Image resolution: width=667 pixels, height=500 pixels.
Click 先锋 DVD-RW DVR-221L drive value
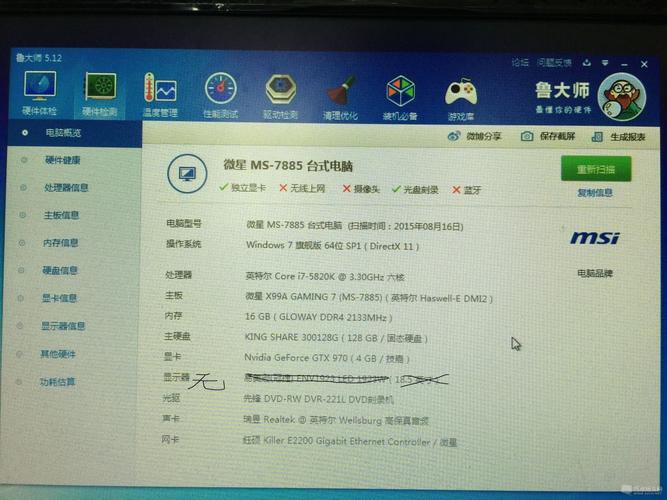[x=318, y=399]
